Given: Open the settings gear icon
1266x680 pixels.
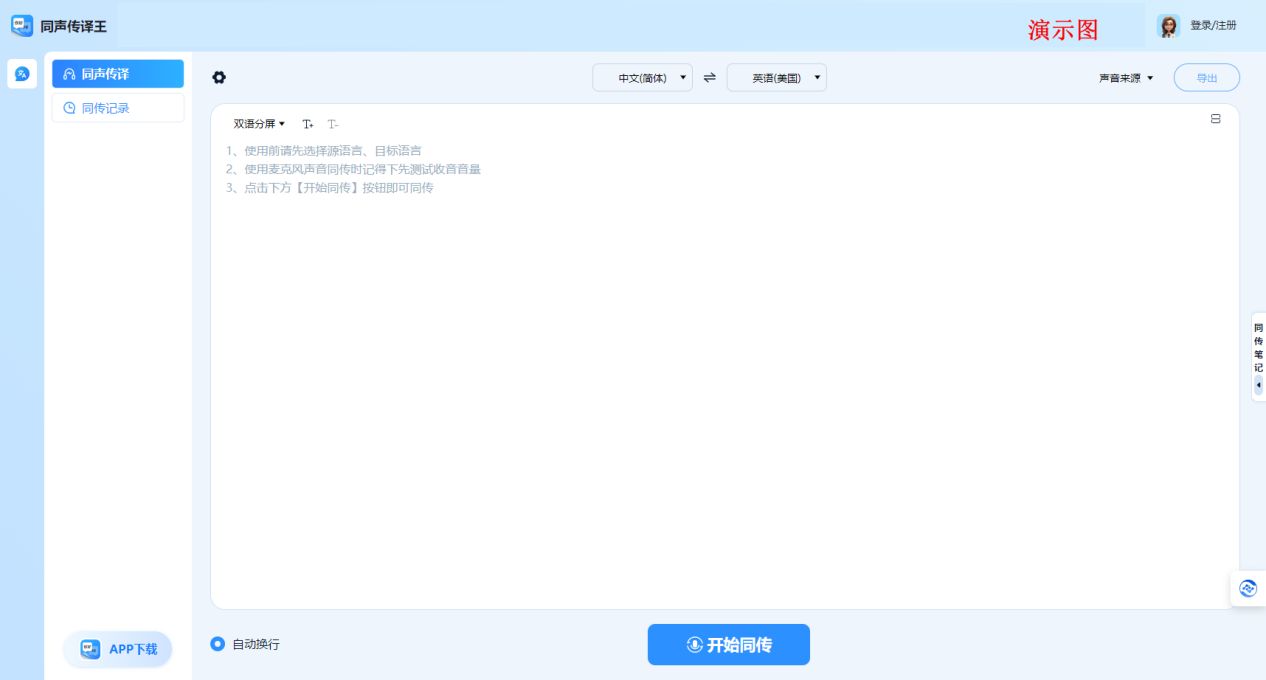Looking at the screenshot, I should click(220, 77).
